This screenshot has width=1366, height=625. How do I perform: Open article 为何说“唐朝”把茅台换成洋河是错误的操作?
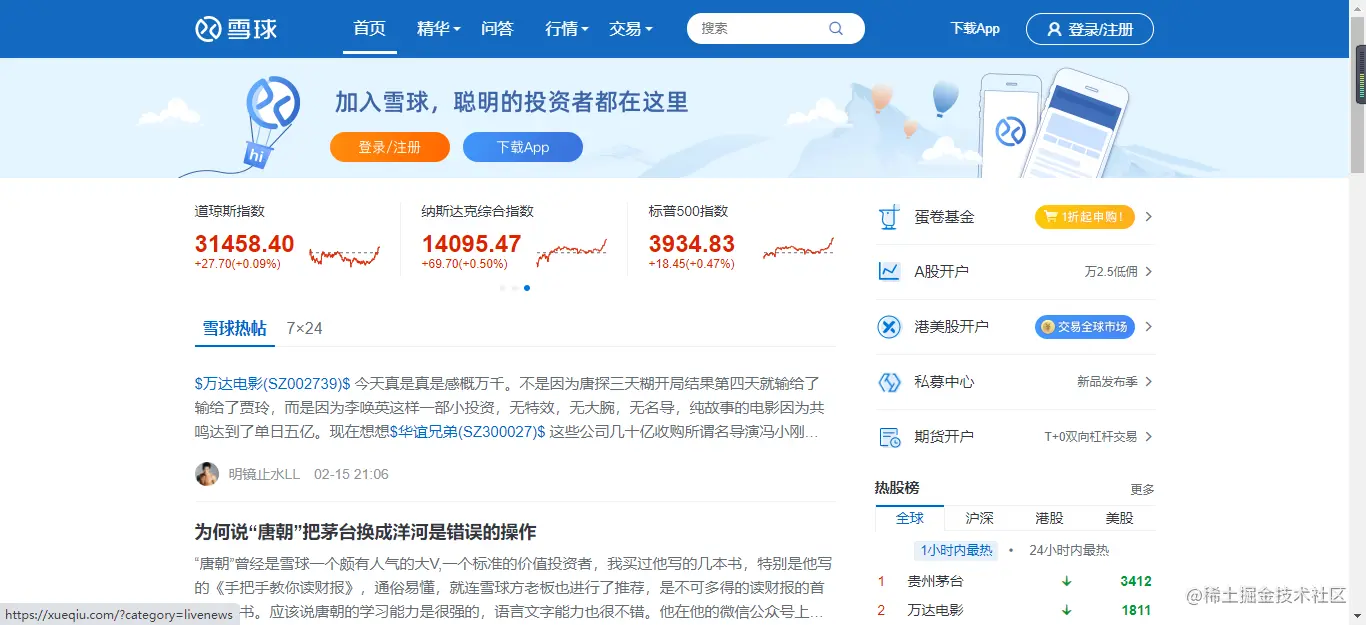pos(366,531)
